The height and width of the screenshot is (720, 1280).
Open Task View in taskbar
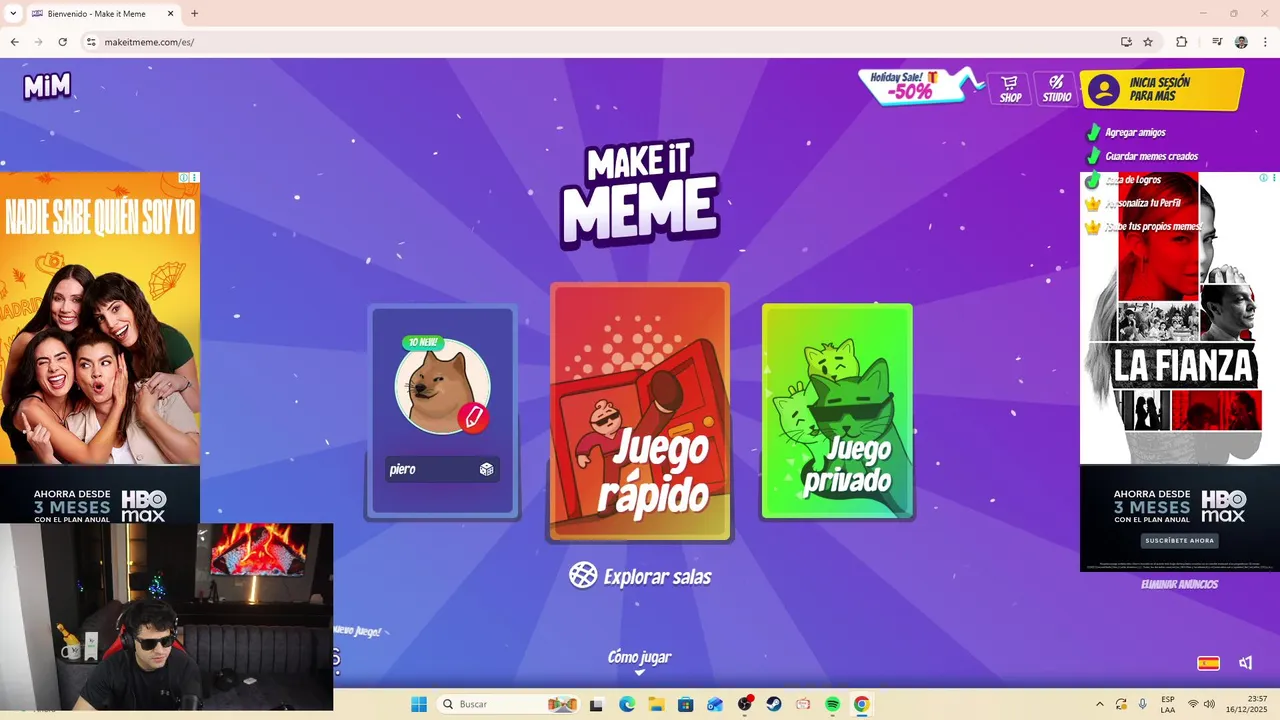(x=596, y=704)
